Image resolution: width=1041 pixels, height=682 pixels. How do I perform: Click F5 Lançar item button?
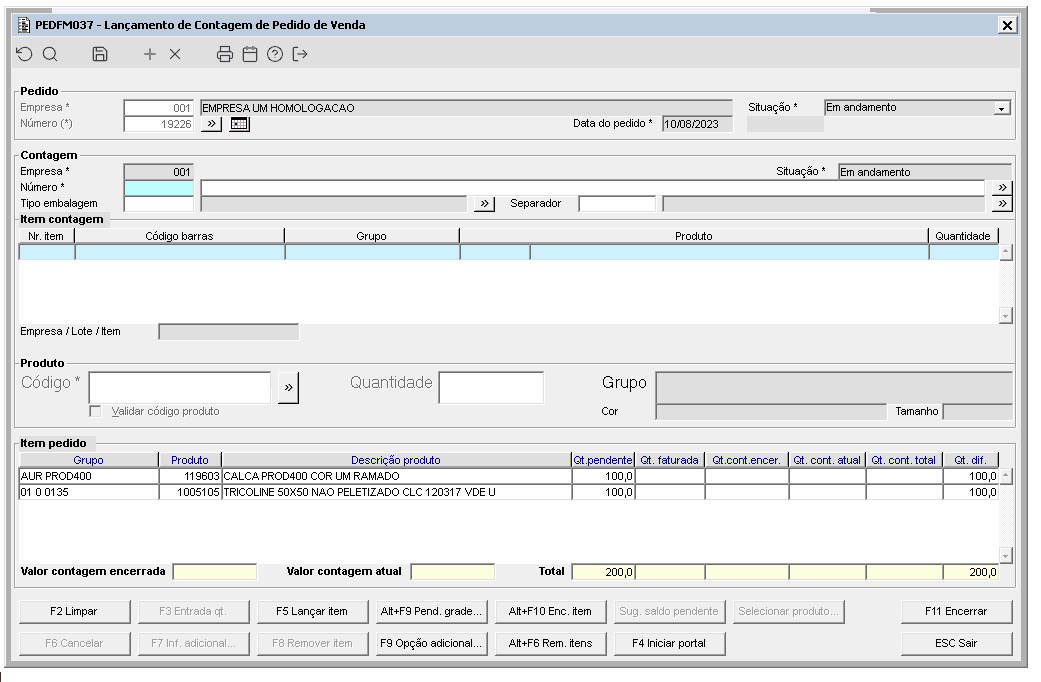click(312, 612)
